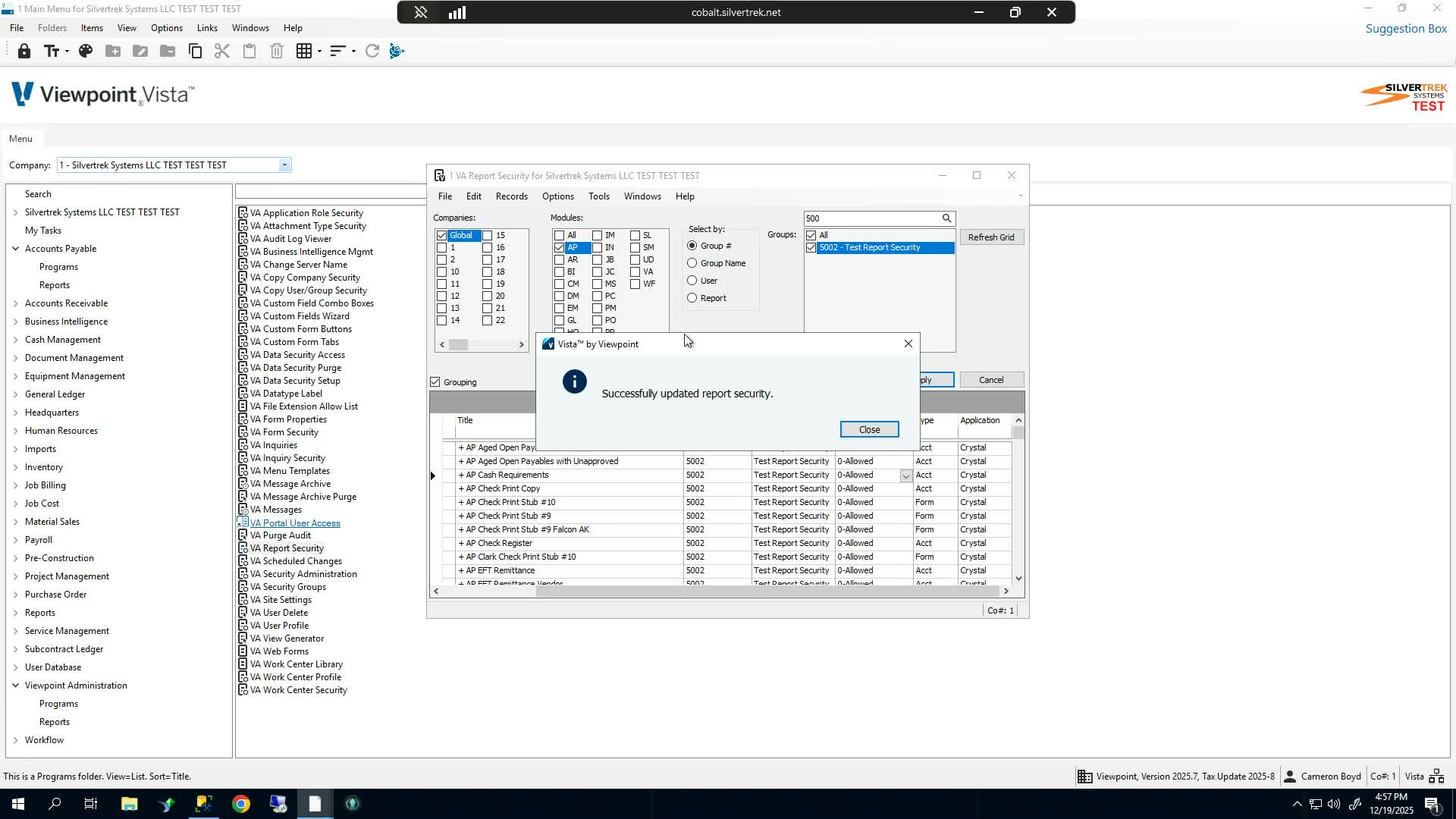Click the grid view icon
This screenshot has height=819, width=1456.
[304, 51]
